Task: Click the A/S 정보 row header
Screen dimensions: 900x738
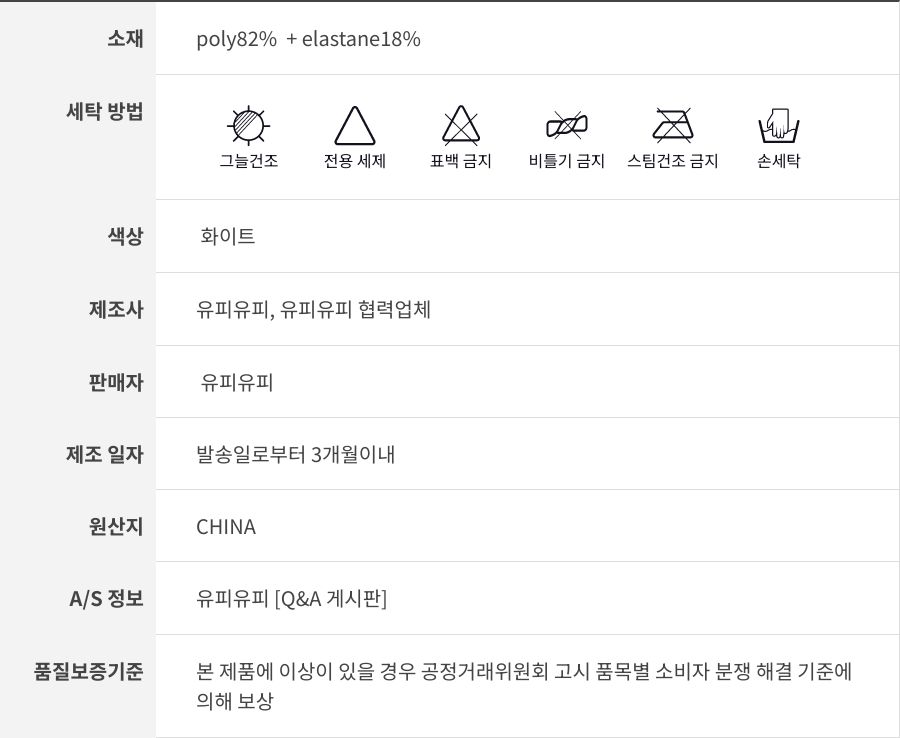Action: [106, 598]
